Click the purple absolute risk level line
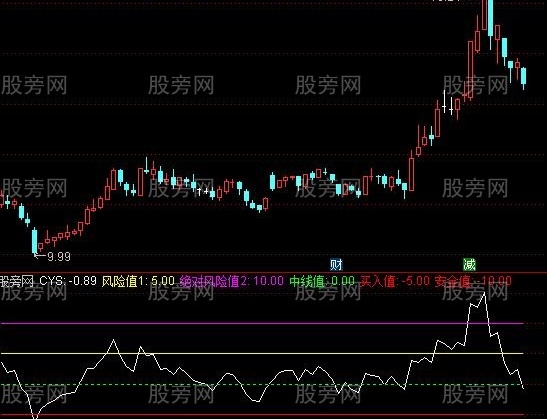547x419 pixels. coord(262,323)
